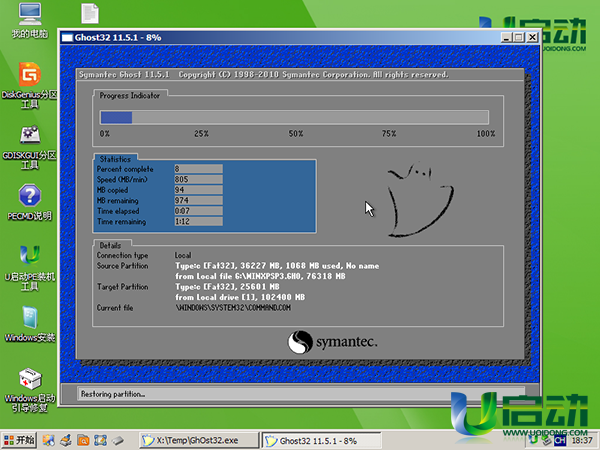Minimize the Ghost32 window
Screen dimensions: 600x450
(x=505, y=38)
